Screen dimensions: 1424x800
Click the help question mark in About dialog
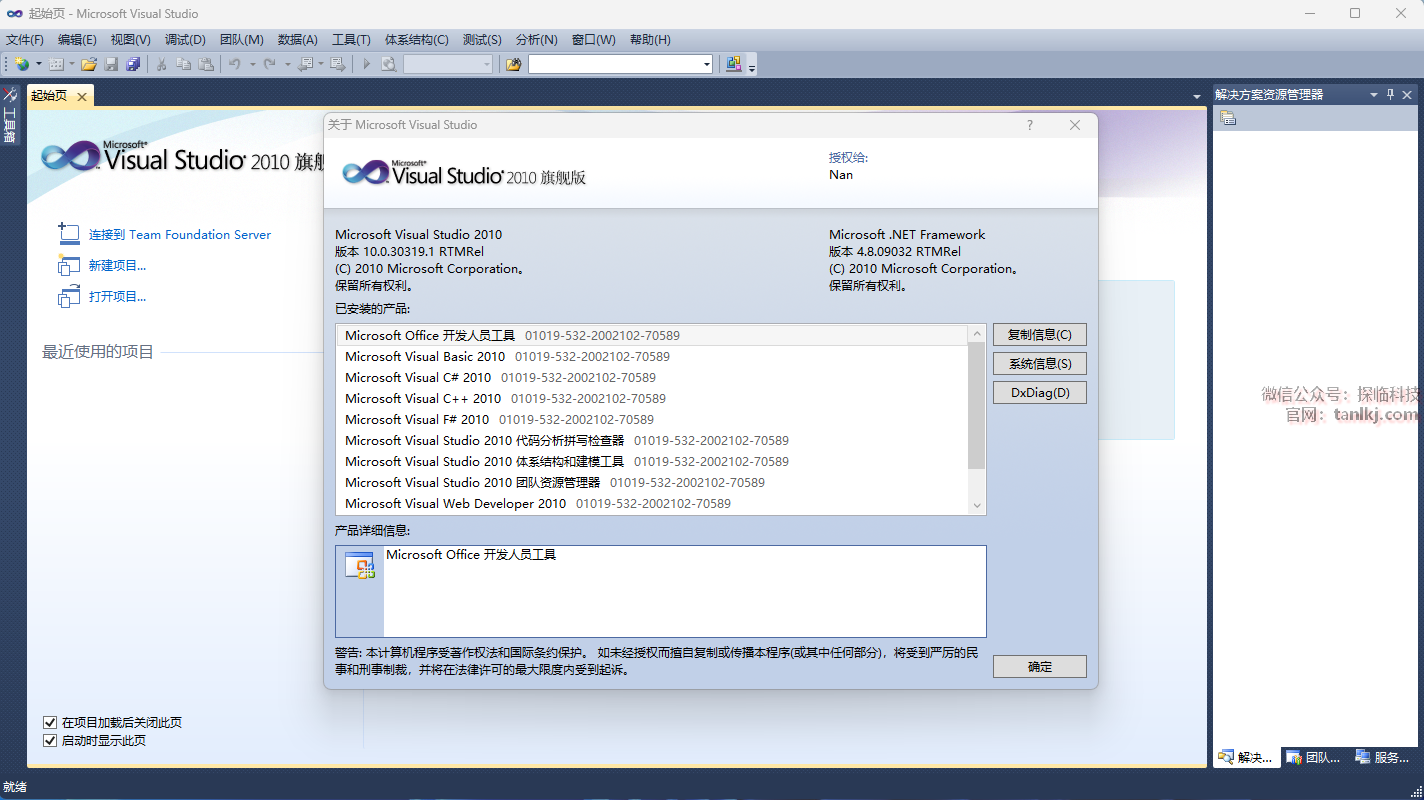[1030, 125]
